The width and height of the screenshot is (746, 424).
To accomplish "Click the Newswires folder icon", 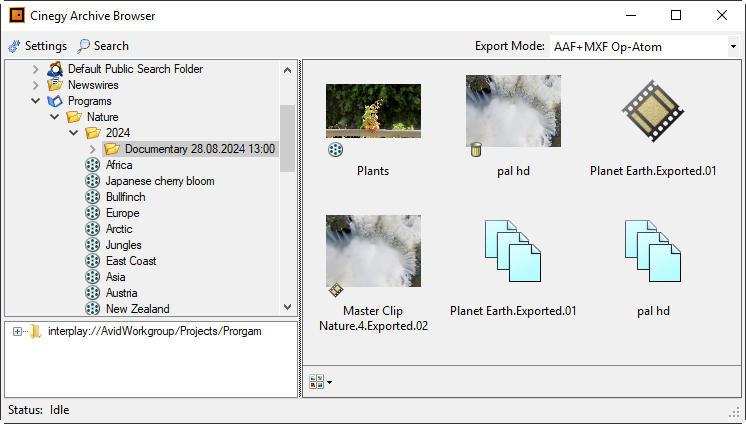I will coord(55,85).
